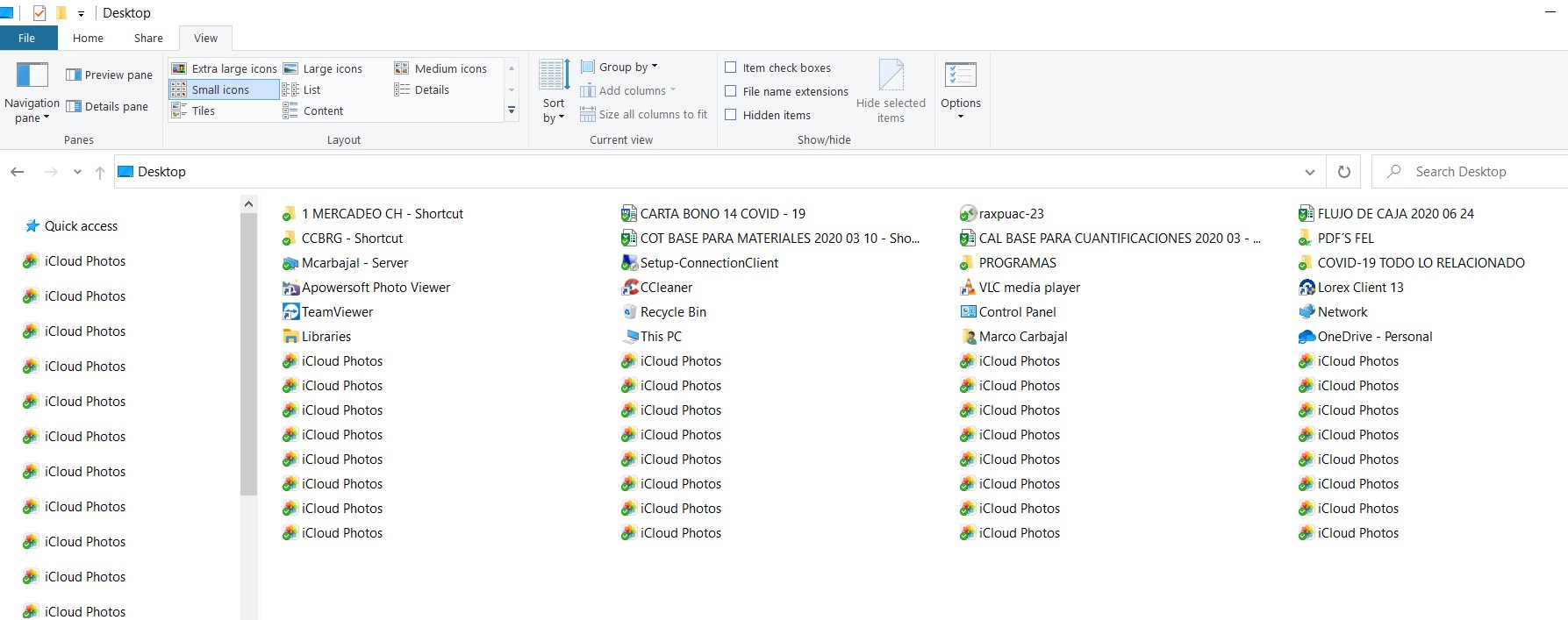Click Size all columns to fit

click(643, 114)
